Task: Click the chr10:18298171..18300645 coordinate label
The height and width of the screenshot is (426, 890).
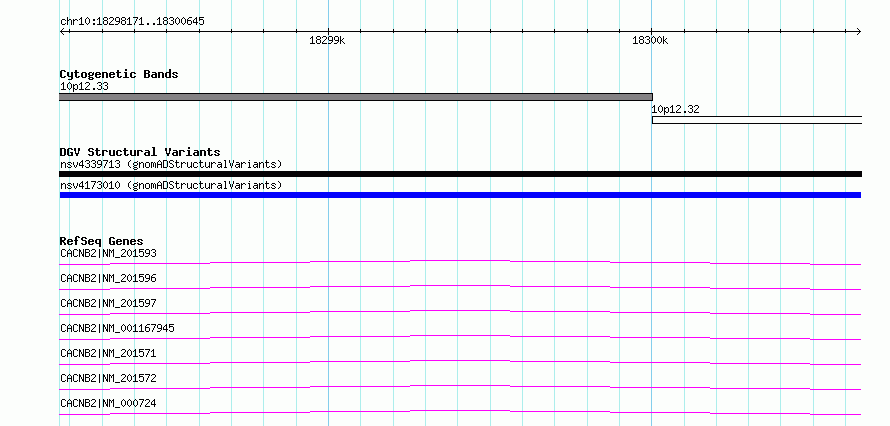Action: click(x=132, y=22)
